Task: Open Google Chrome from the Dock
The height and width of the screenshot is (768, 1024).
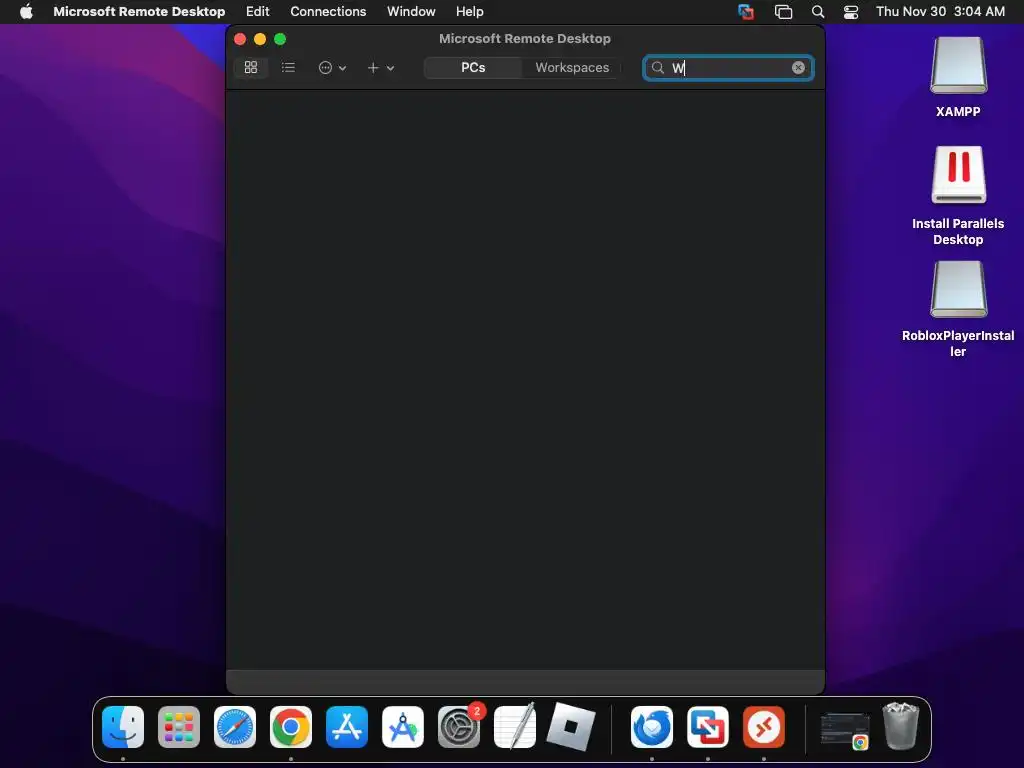Action: 291,727
